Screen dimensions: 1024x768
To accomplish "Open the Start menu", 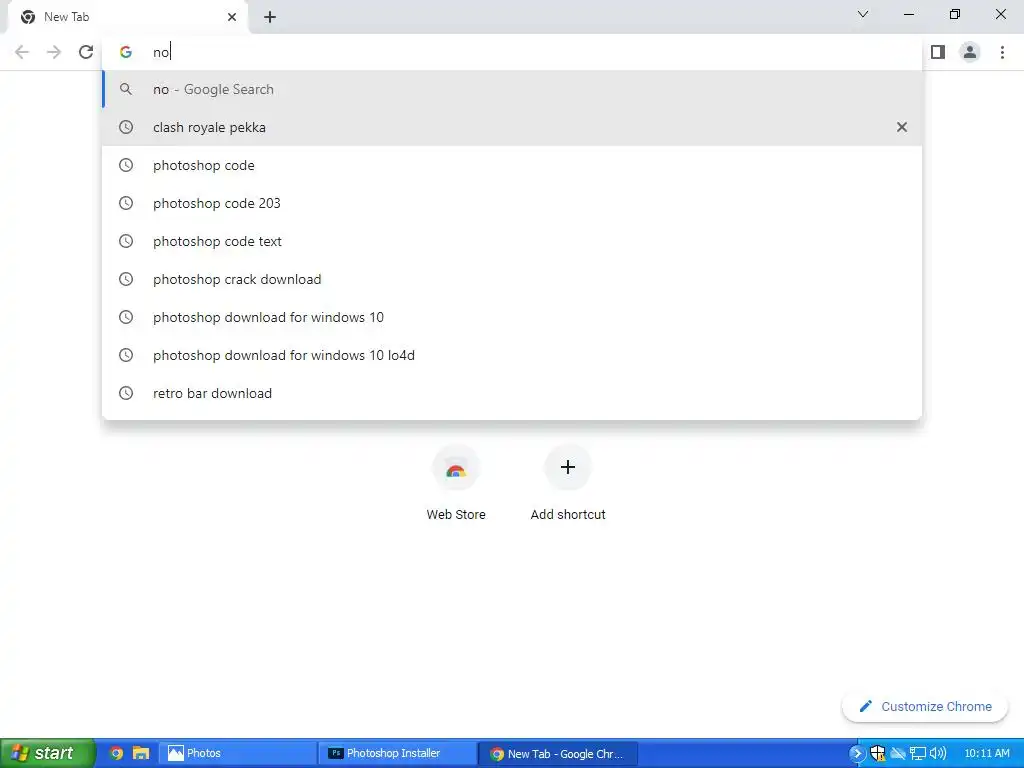I will point(48,753).
